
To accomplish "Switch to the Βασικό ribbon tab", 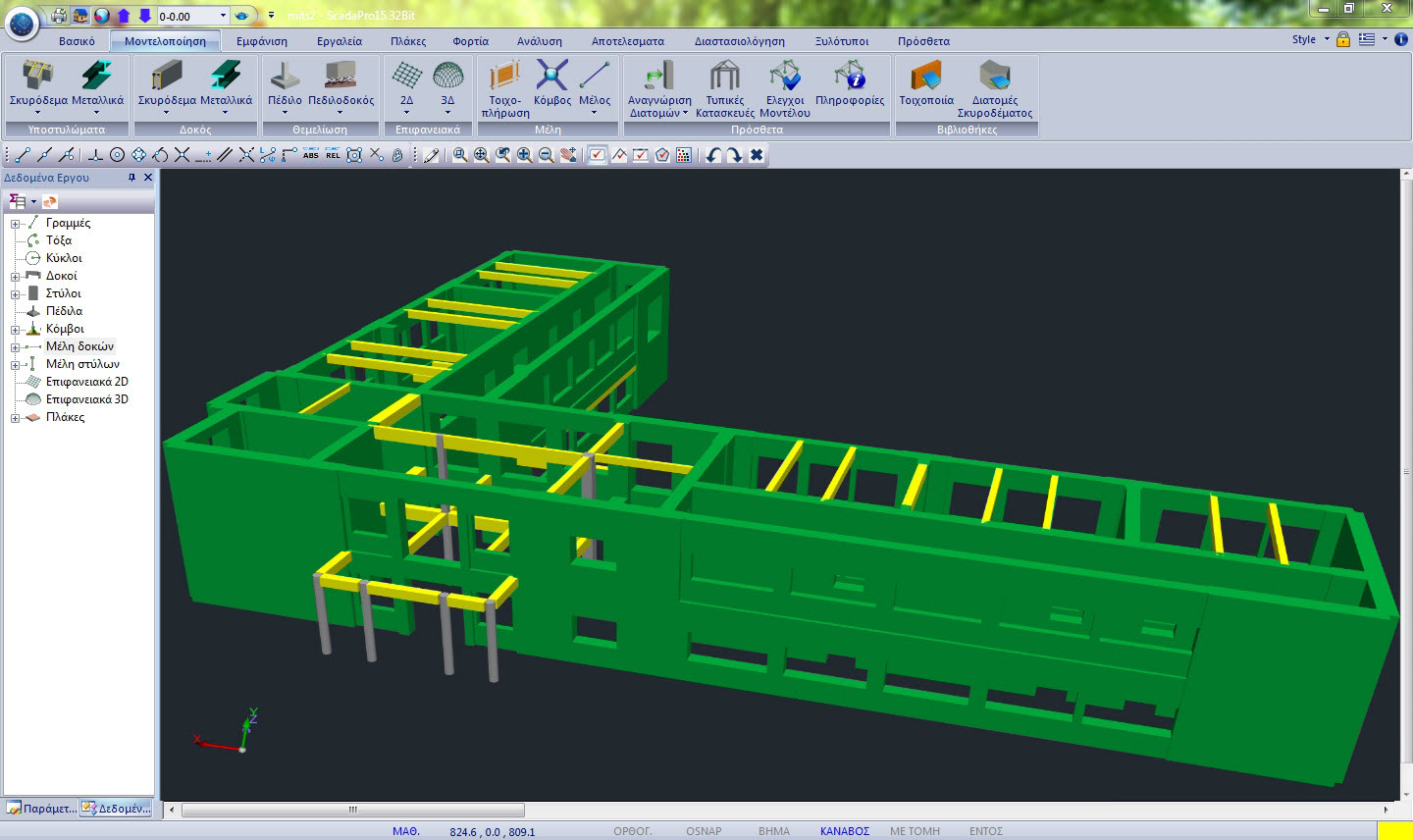I will click(x=77, y=41).
